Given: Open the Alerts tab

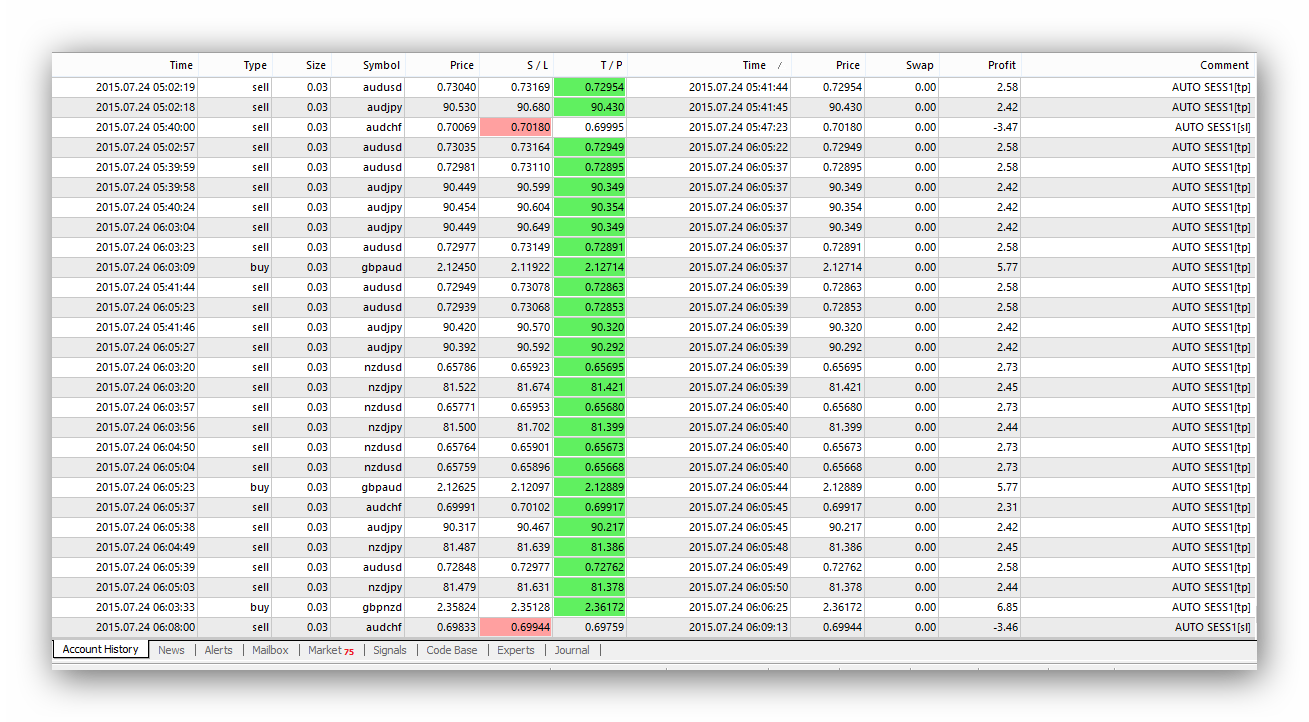Looking at the screenshot, I should tap(218, 650).
